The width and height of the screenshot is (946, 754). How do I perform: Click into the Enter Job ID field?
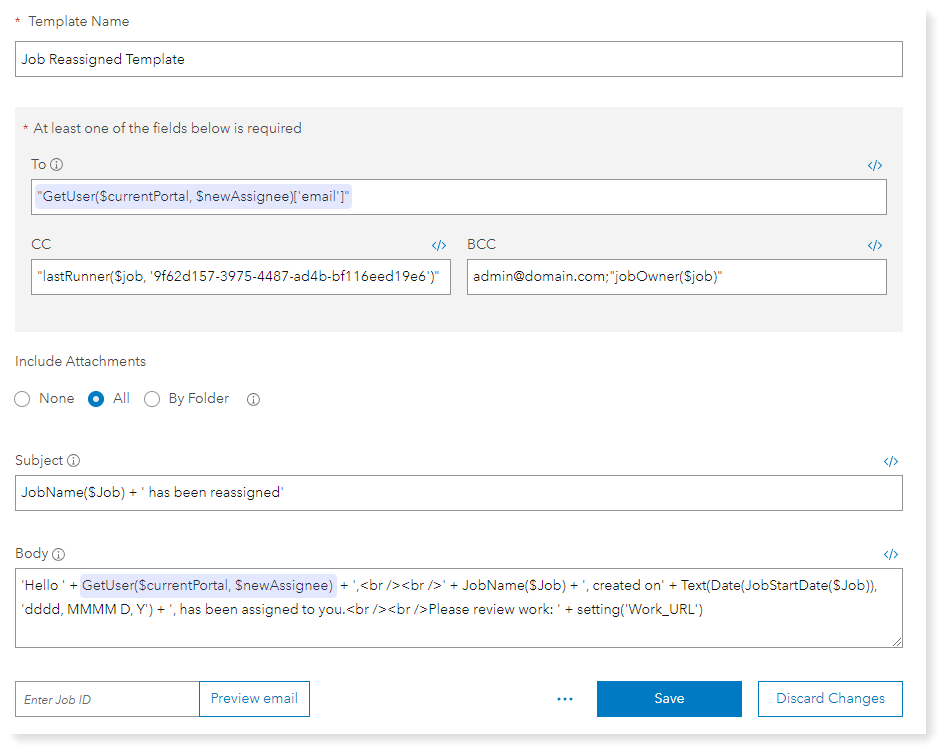click(x=107, y=699)
